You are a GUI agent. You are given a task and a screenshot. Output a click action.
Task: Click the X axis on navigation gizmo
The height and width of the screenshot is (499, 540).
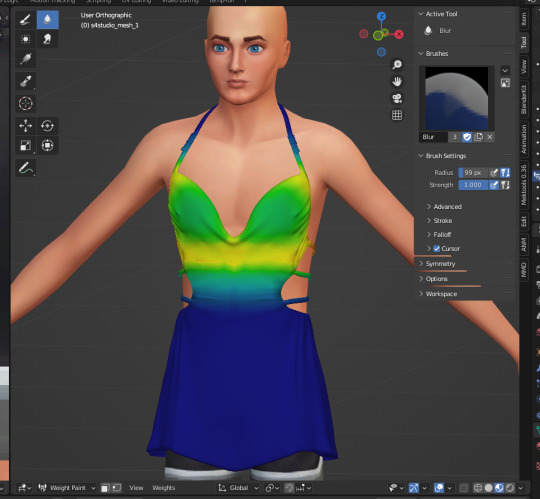pyautogui.click(x=399, y=34)
